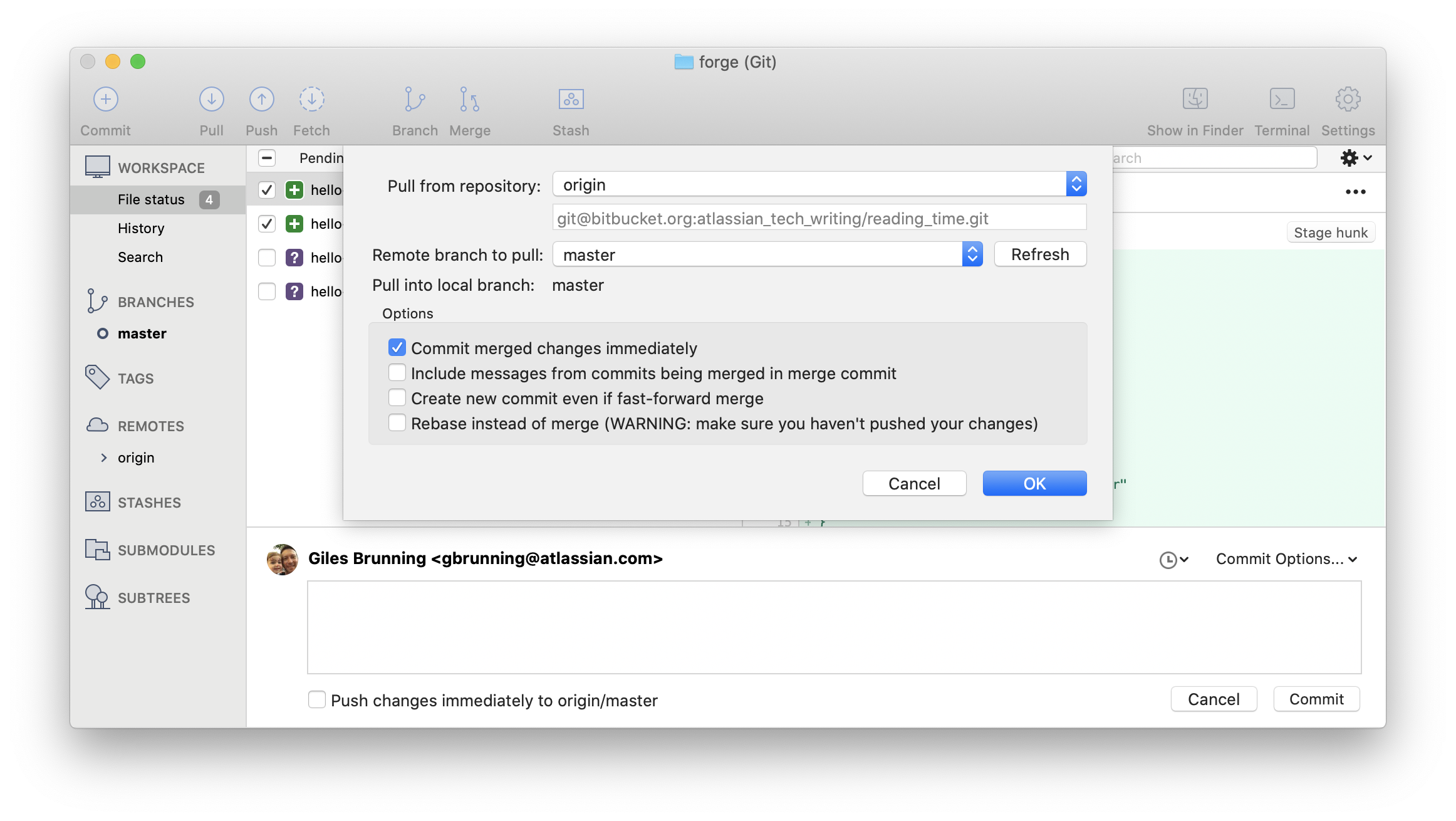Click the Fetch toolbar icon
1456x821 pixels.
tap(311, 100)
